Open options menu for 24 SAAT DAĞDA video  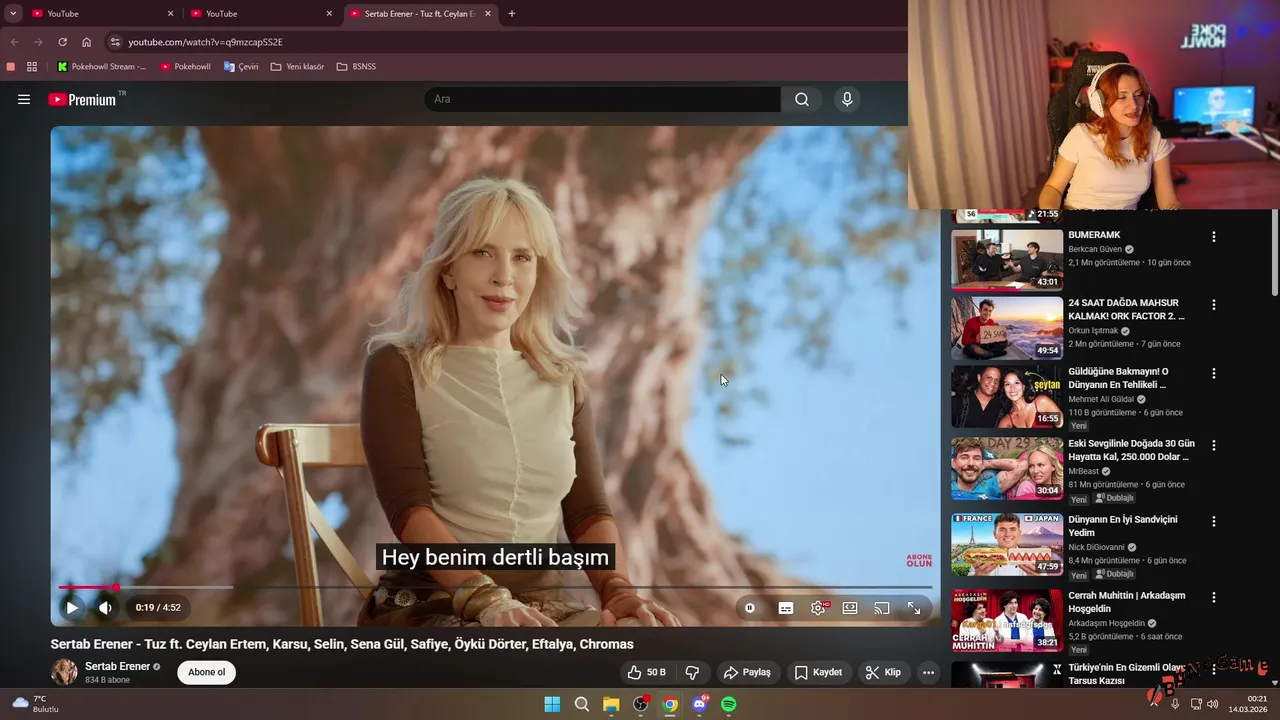coord(1214,305)
